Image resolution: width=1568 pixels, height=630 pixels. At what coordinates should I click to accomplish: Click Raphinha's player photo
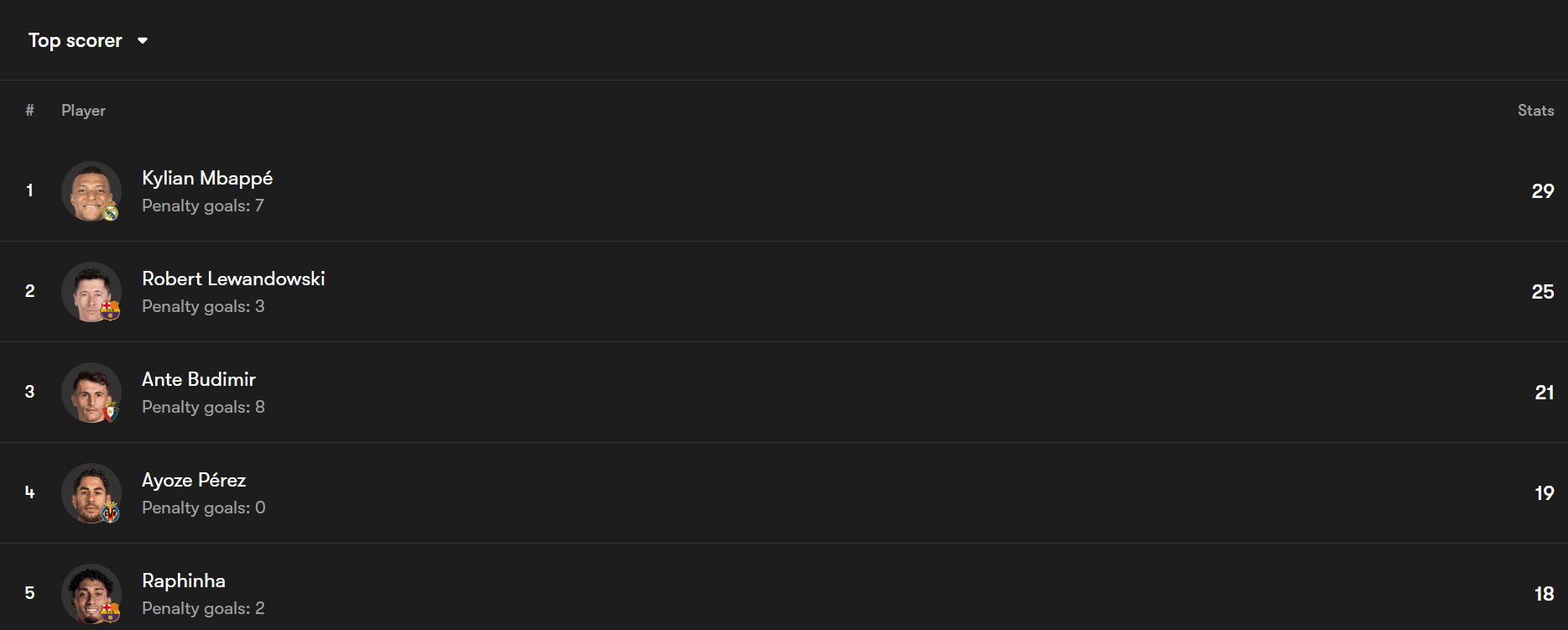coord(89,592)
